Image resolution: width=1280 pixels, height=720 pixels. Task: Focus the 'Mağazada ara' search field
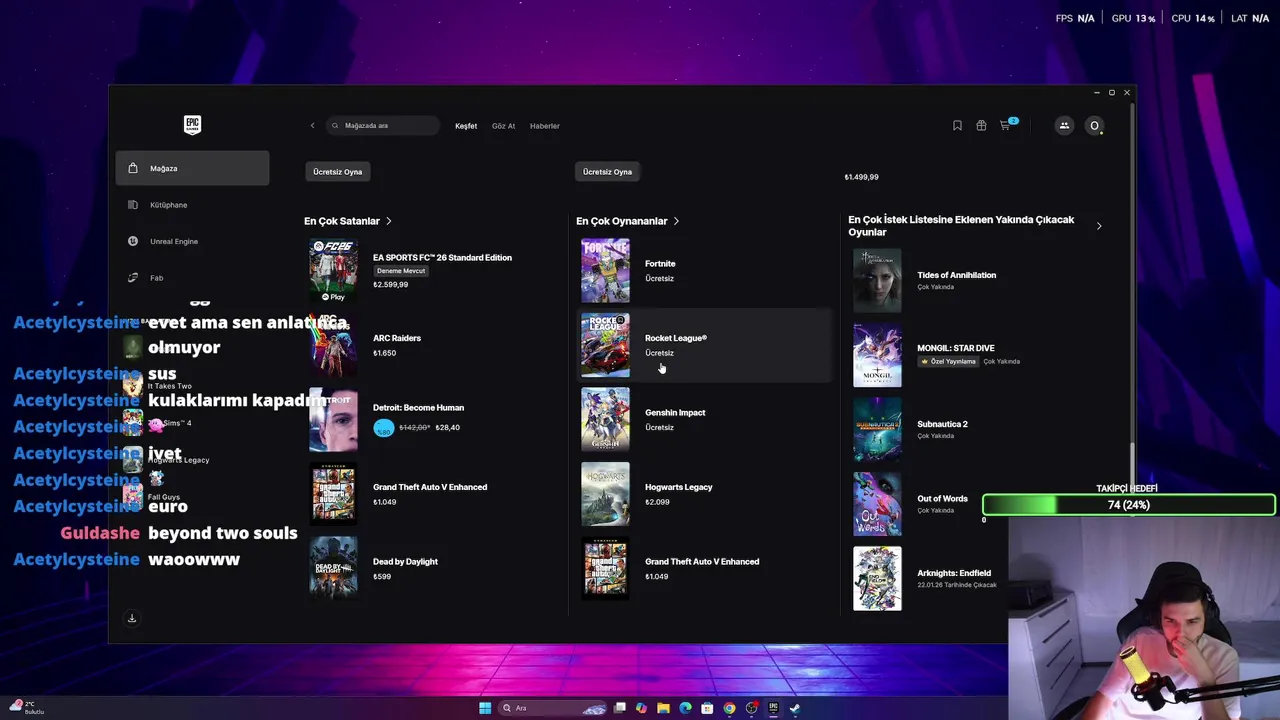point(384,126)
